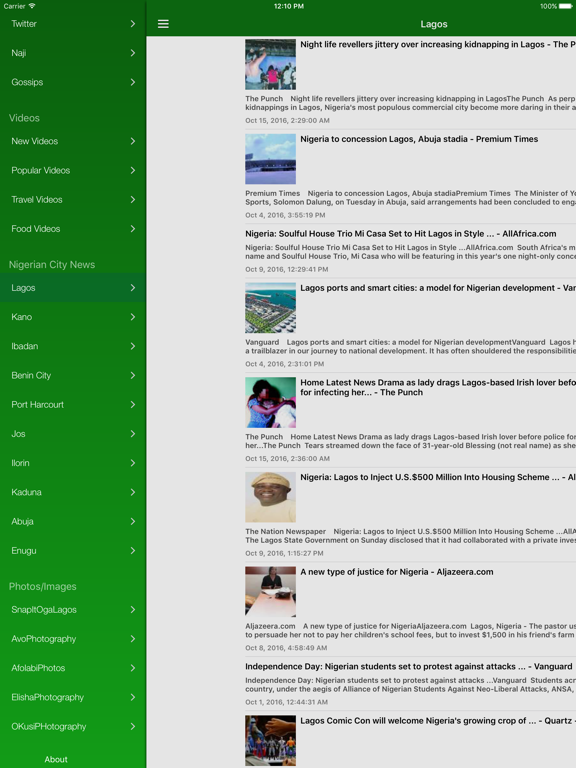This screenshot has height=768, width=576.
Task: Expand the Abuja chevron arrow
Action: (133, 522)
